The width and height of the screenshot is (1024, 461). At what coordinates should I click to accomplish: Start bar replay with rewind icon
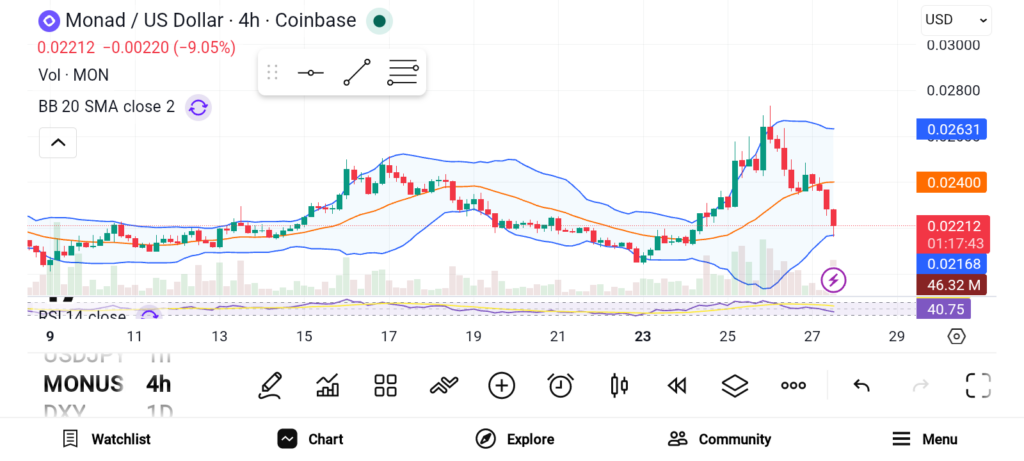(677, 385)
